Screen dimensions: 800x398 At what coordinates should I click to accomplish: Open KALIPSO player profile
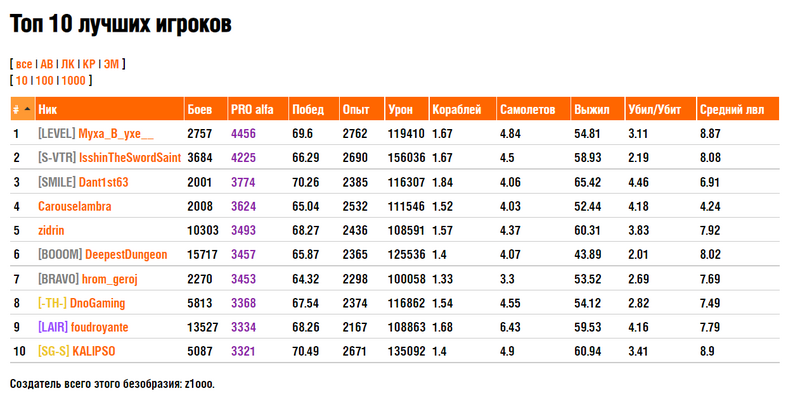coord(94,352)
